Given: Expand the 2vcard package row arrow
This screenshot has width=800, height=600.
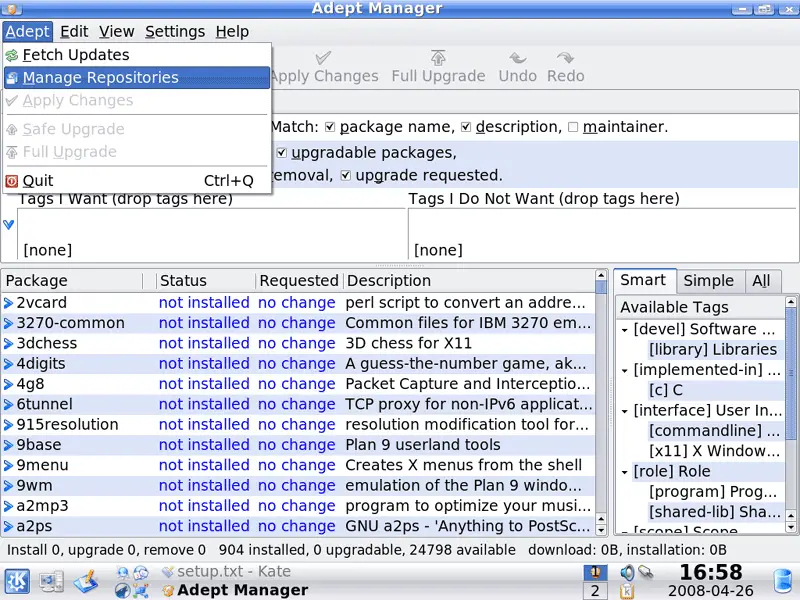Looking at the screenshot, I should click(x=8, y=303).
